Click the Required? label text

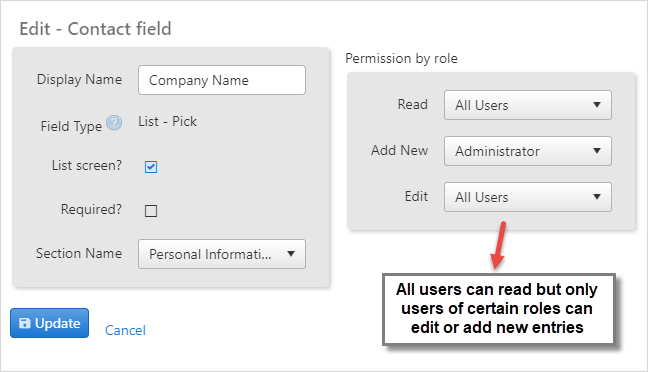[91, 210]
